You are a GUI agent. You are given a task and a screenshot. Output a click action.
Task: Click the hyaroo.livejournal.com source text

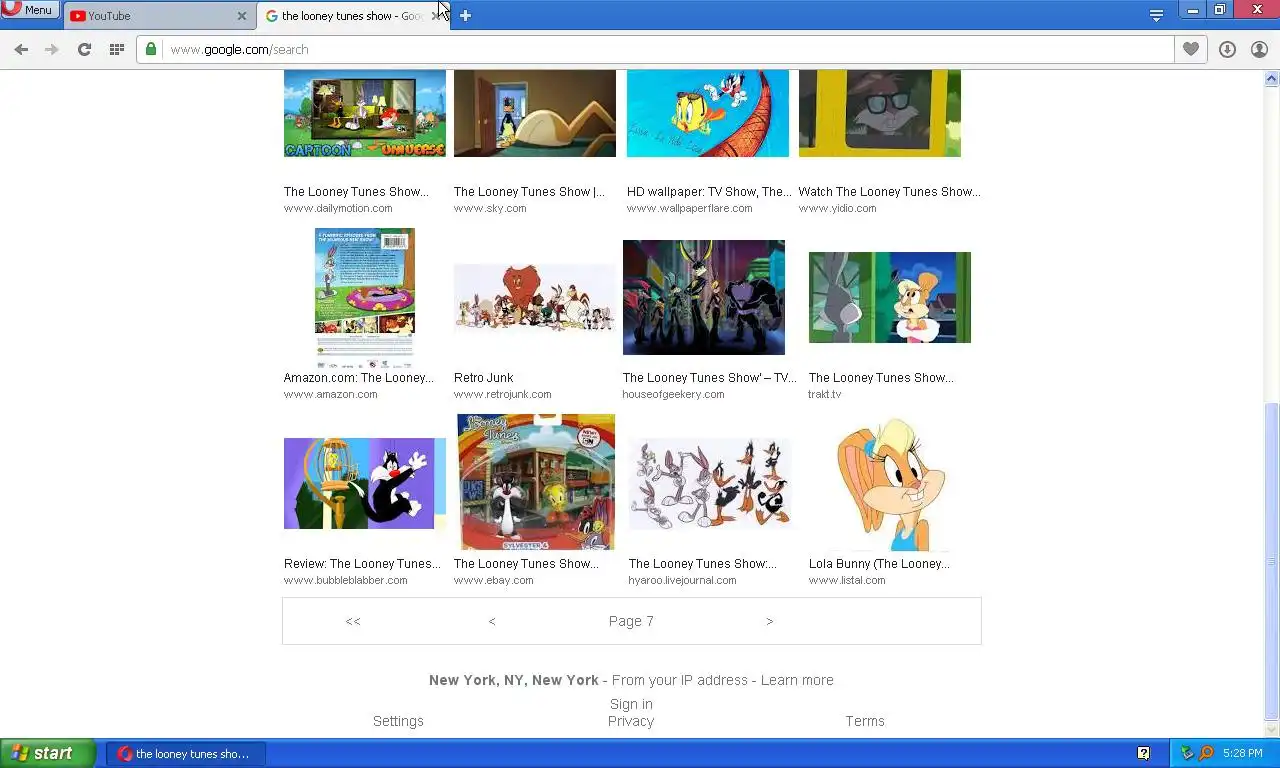coord(682,580)
